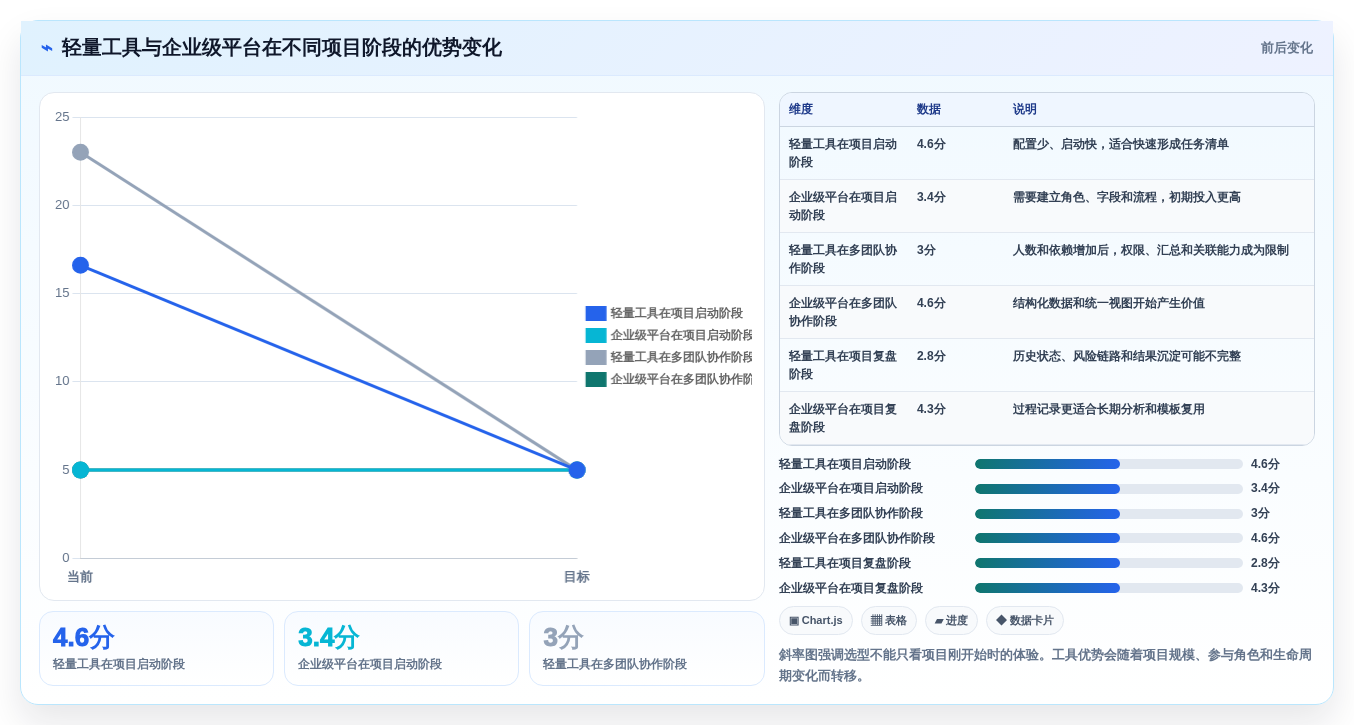Click the gray legend swatch for 轻量工具在多团队协作阶段
1354x725 pixels.
pyautogui.click(x=596, y=357)
